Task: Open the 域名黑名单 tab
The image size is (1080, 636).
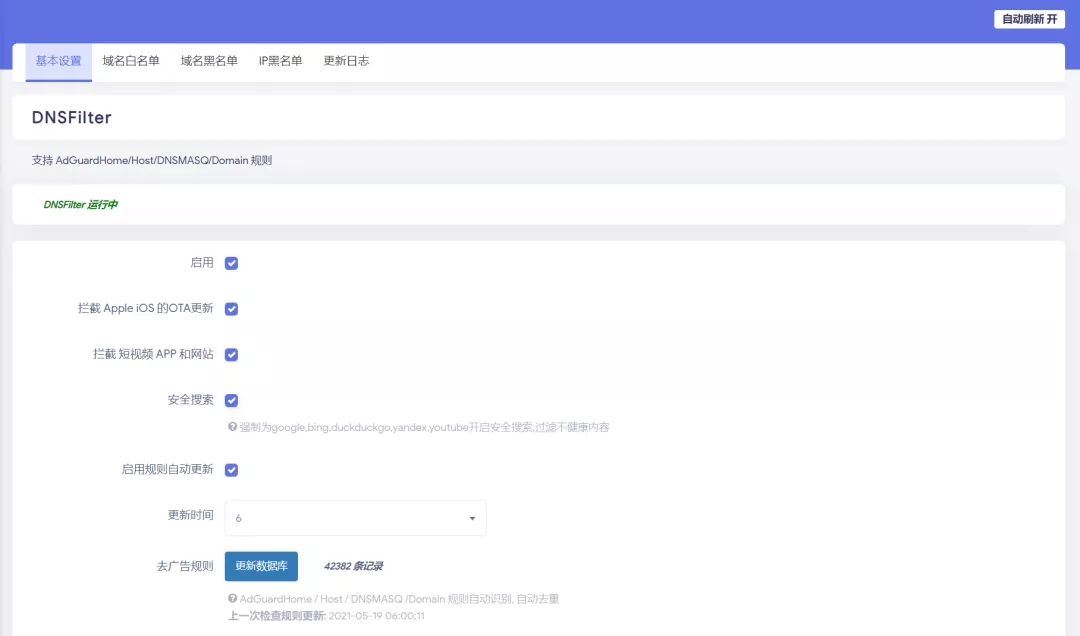Action: (209, 61)
